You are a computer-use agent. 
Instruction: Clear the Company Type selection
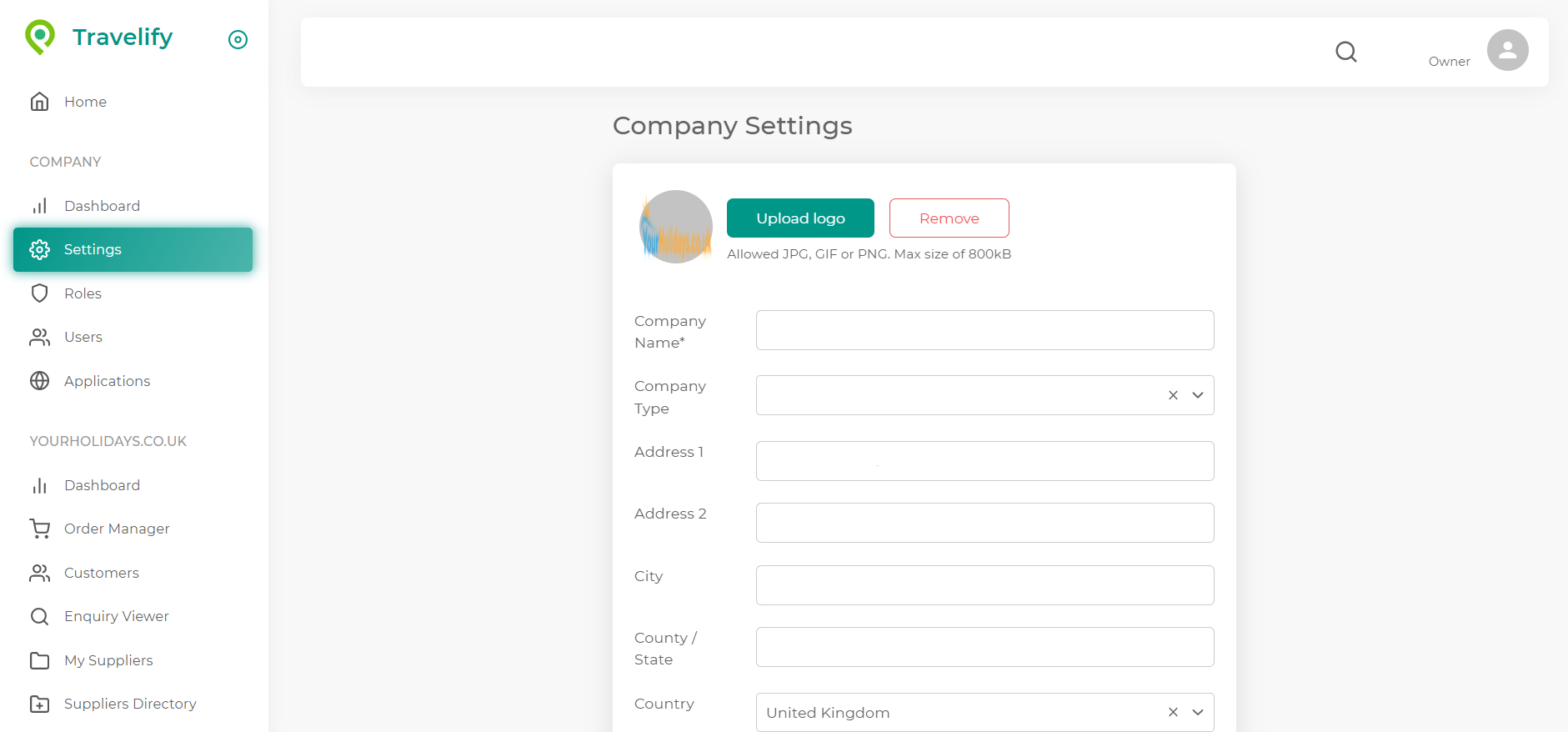coord(1173,395)
